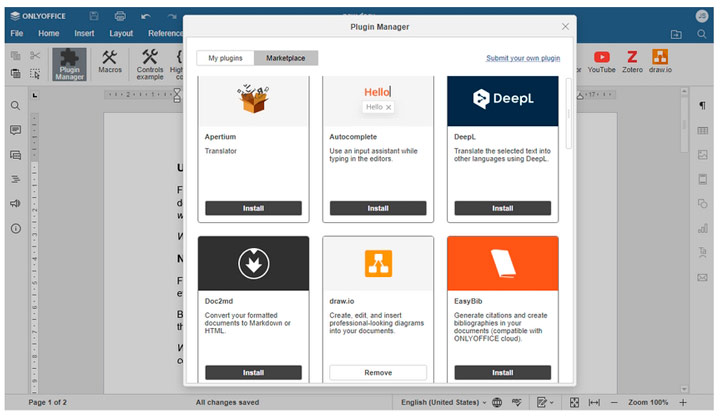Toggle nonprinting characters paragraph icon
This screenshot has height=416, width=720.
(702, 106)
